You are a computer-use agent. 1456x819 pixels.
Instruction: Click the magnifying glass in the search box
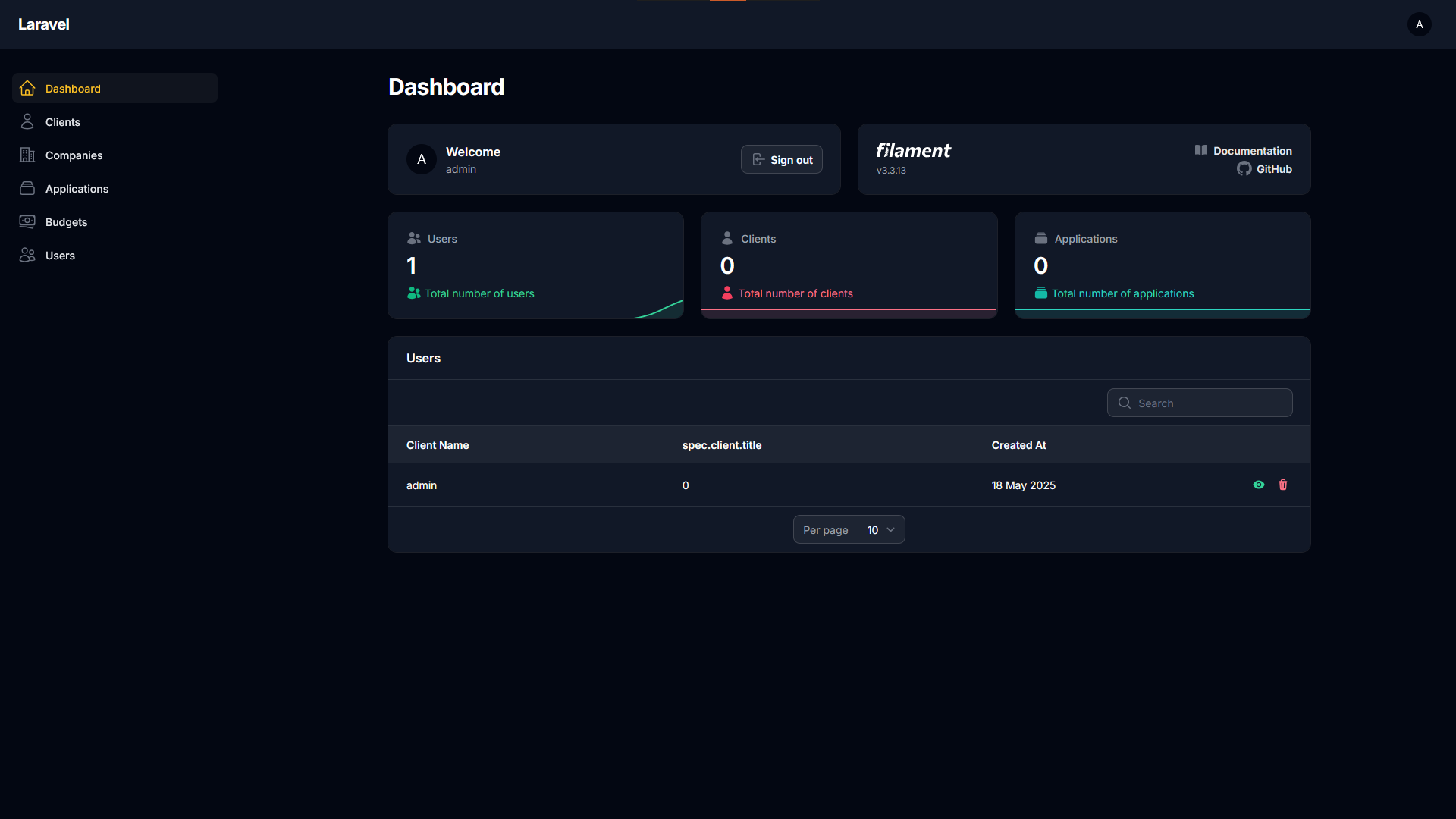click(x=1125, y=403)
